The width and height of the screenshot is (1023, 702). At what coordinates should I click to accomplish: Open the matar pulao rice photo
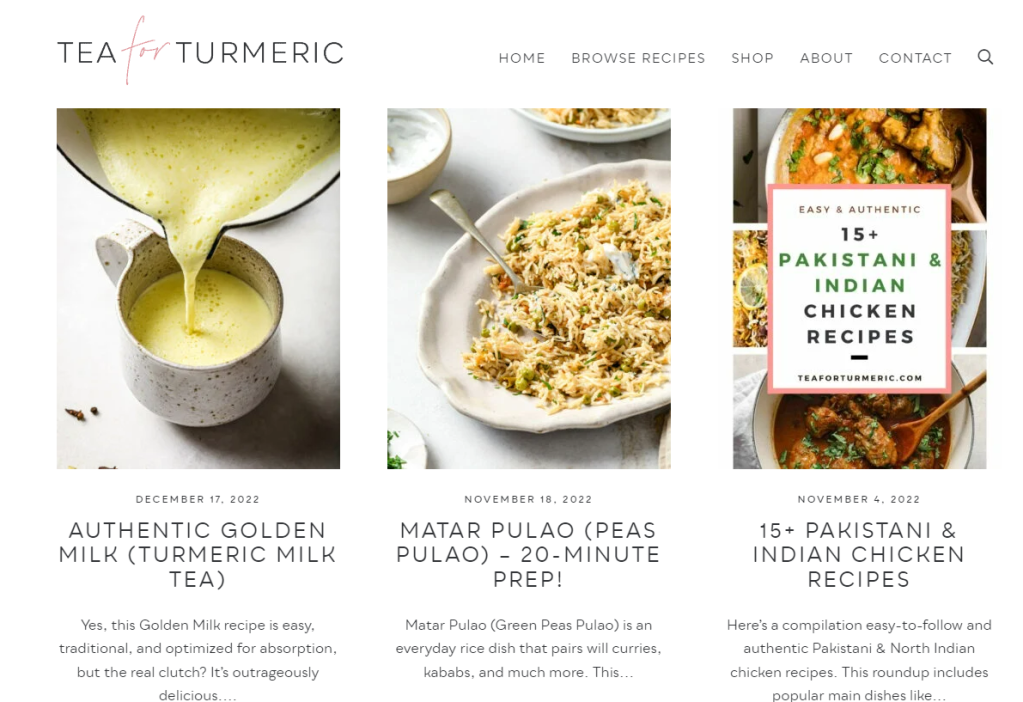point(528,288)
